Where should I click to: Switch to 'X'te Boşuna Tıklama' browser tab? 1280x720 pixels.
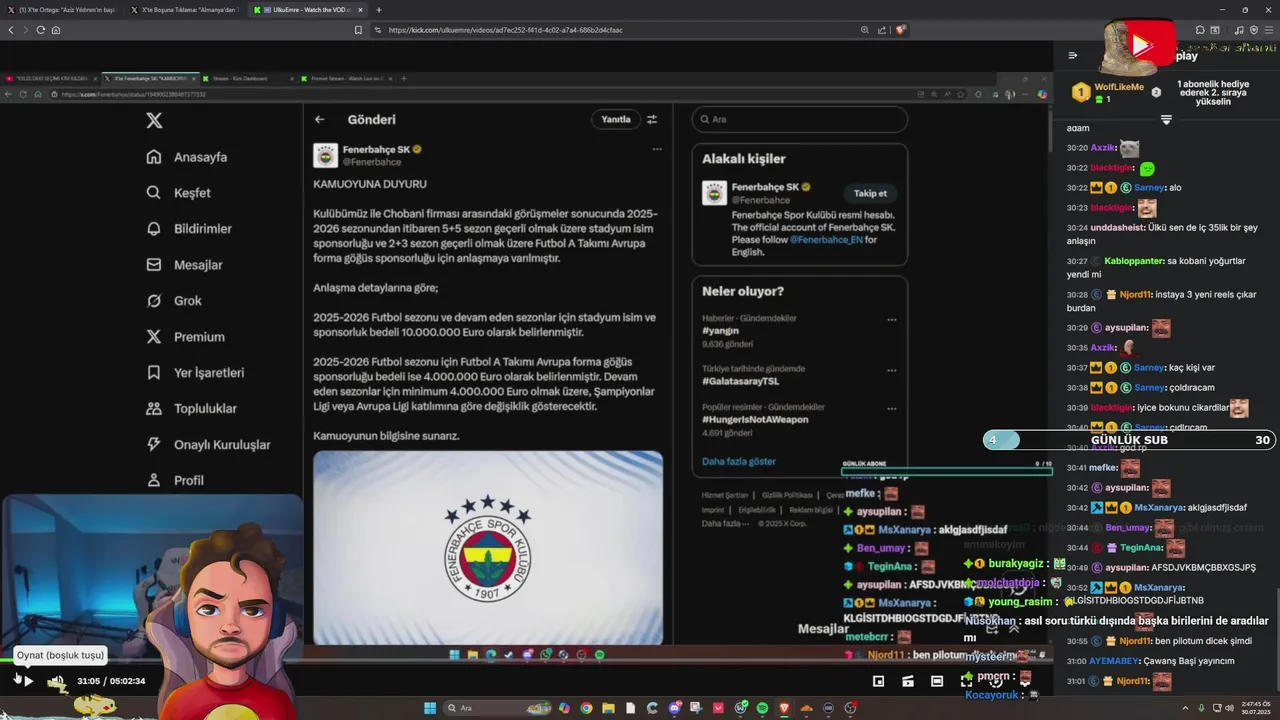coord(185,10)
